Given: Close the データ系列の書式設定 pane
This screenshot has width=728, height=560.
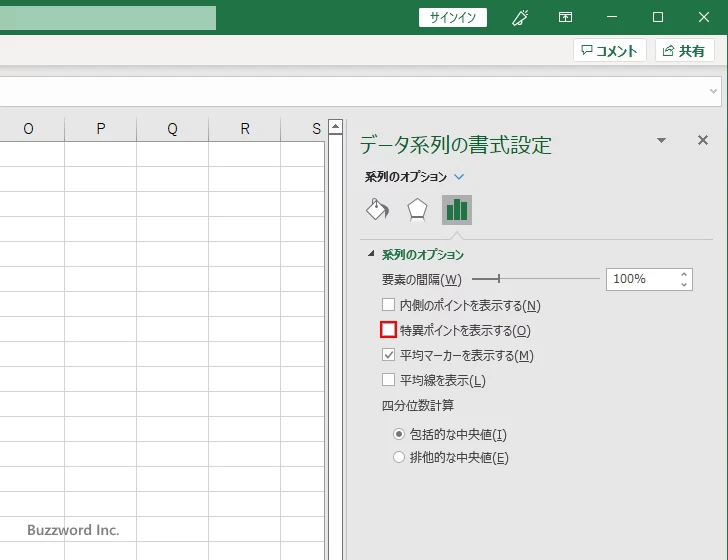Looking at the screenshot, I should point(703,140).
